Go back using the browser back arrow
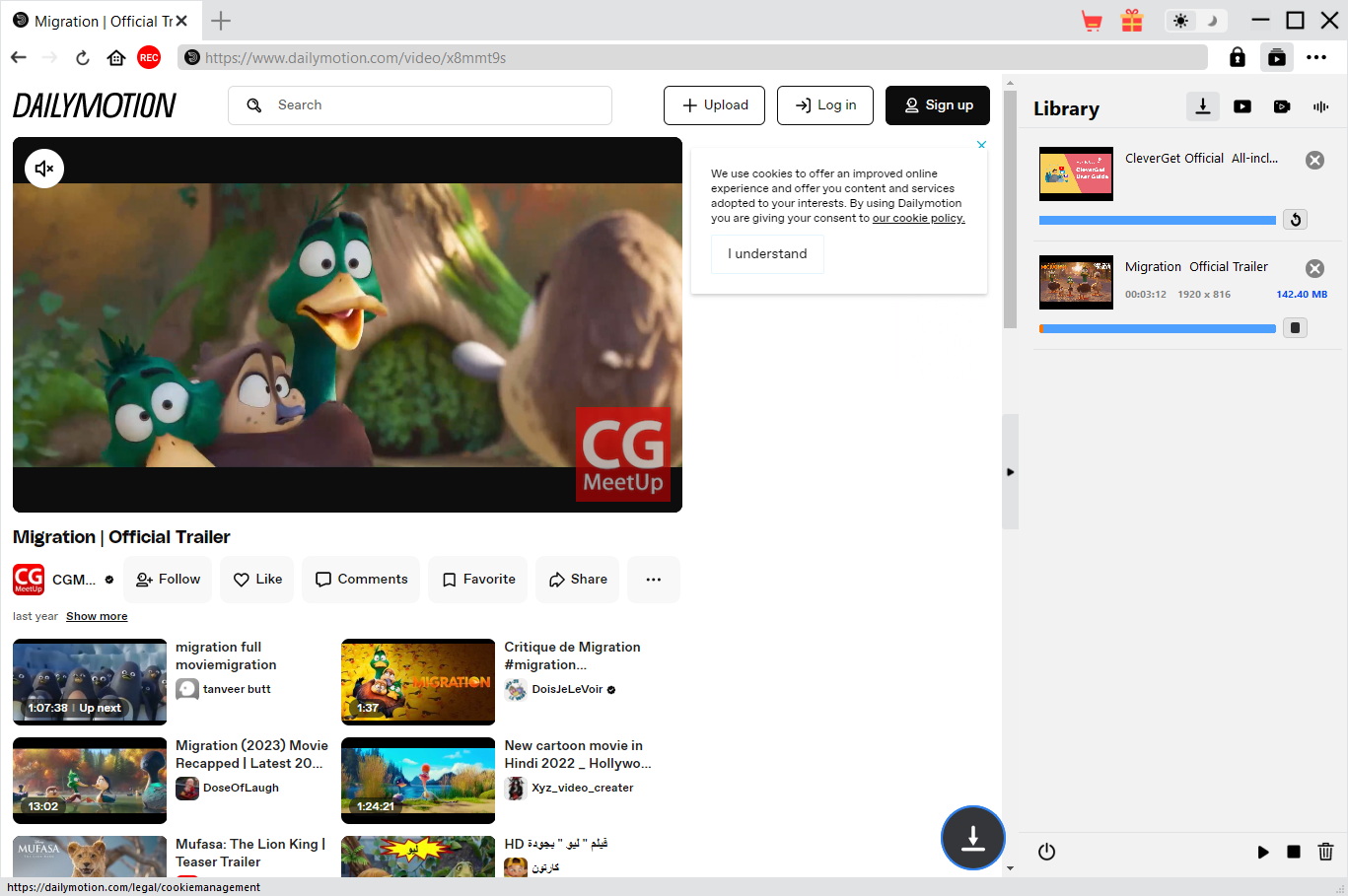The image size is (1348, 896). pos(19,58)
